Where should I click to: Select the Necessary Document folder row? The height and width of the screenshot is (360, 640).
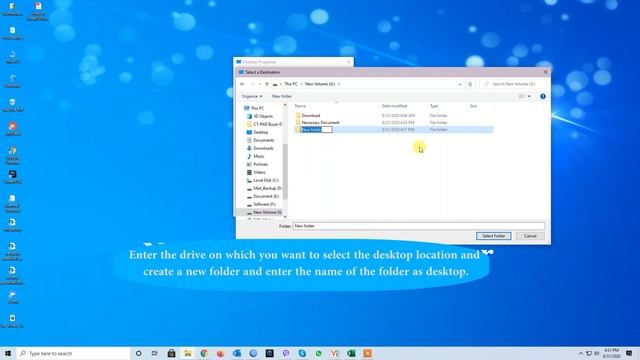pos(393,122)
